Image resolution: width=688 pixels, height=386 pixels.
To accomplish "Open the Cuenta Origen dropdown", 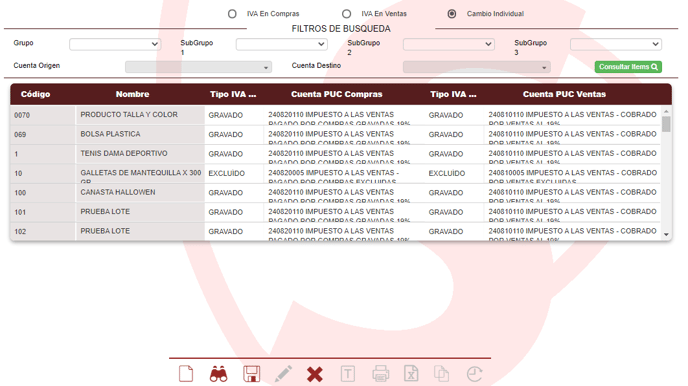I will (x=198, y=67).
